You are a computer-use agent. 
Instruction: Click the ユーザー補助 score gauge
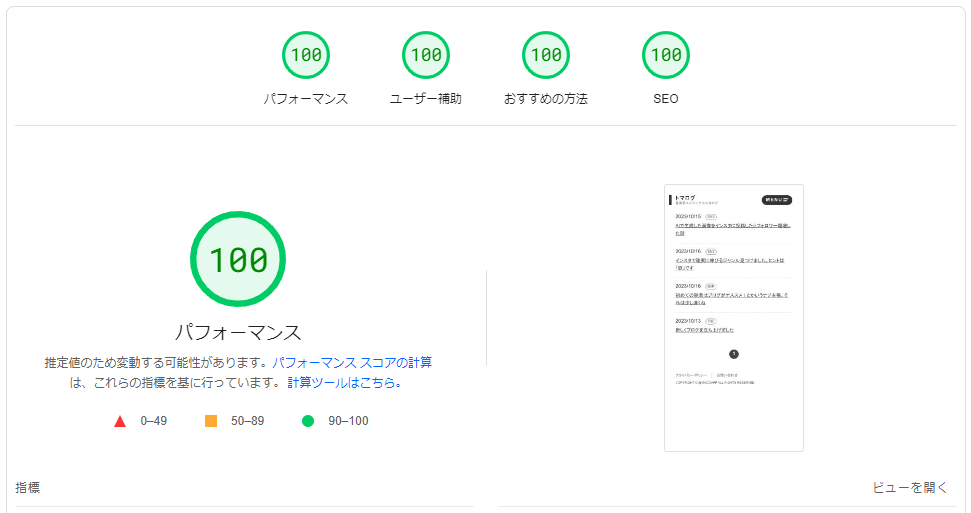pos(426,55)
